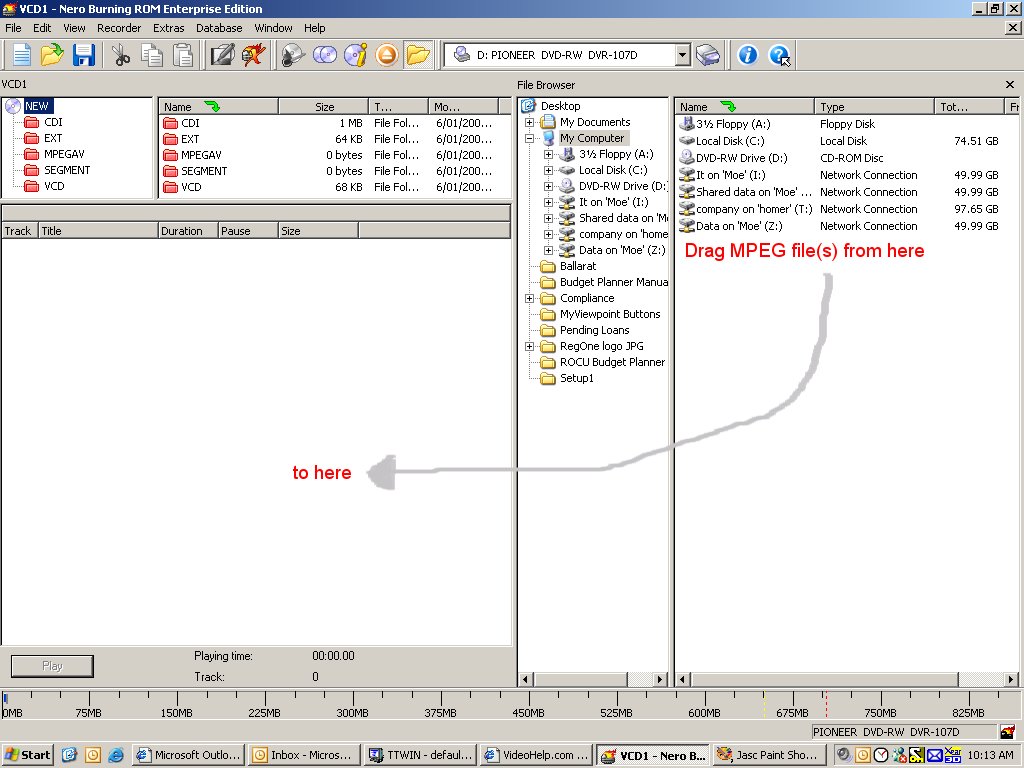The image size is (1024, 768).
Task: Sort file browser by Type column
Action: point(874,106)
